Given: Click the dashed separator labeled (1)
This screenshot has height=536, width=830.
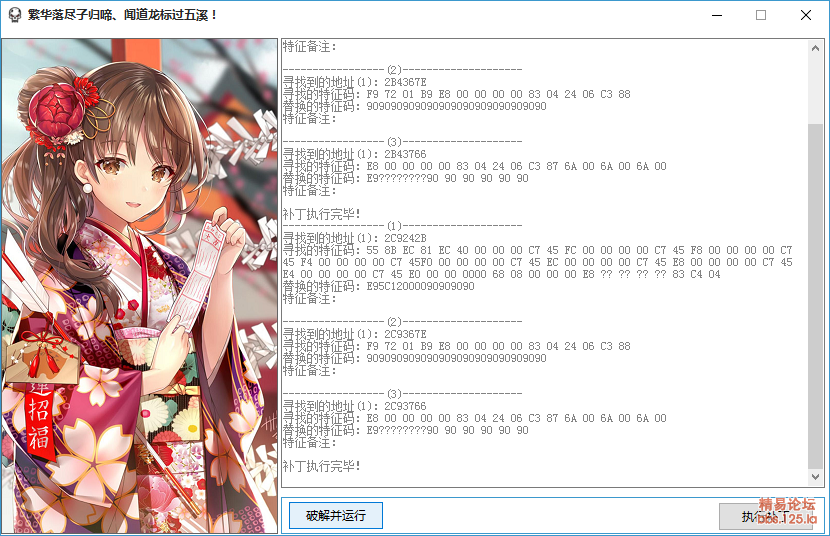Looking at the screenshot, I should pos(402,226).
